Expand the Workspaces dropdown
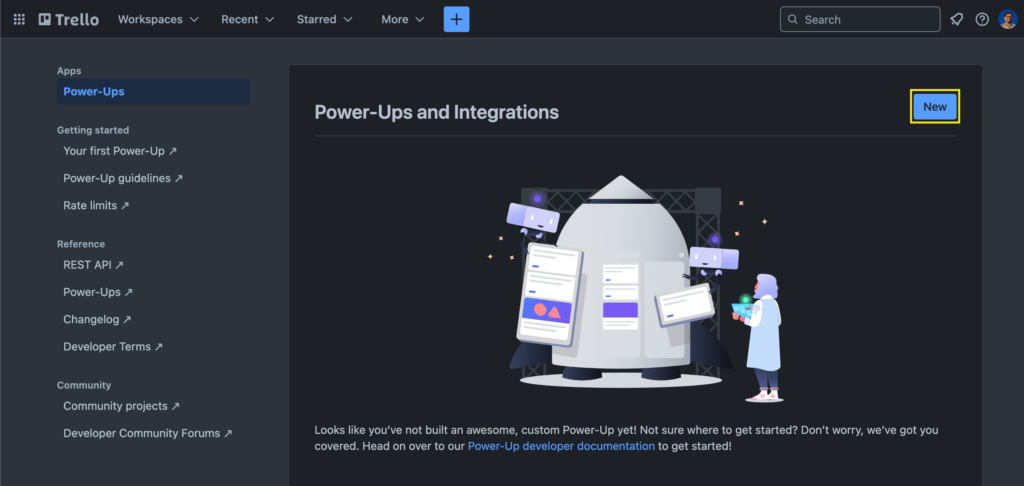The image size is (1024, 486). [x=158, y=20]
